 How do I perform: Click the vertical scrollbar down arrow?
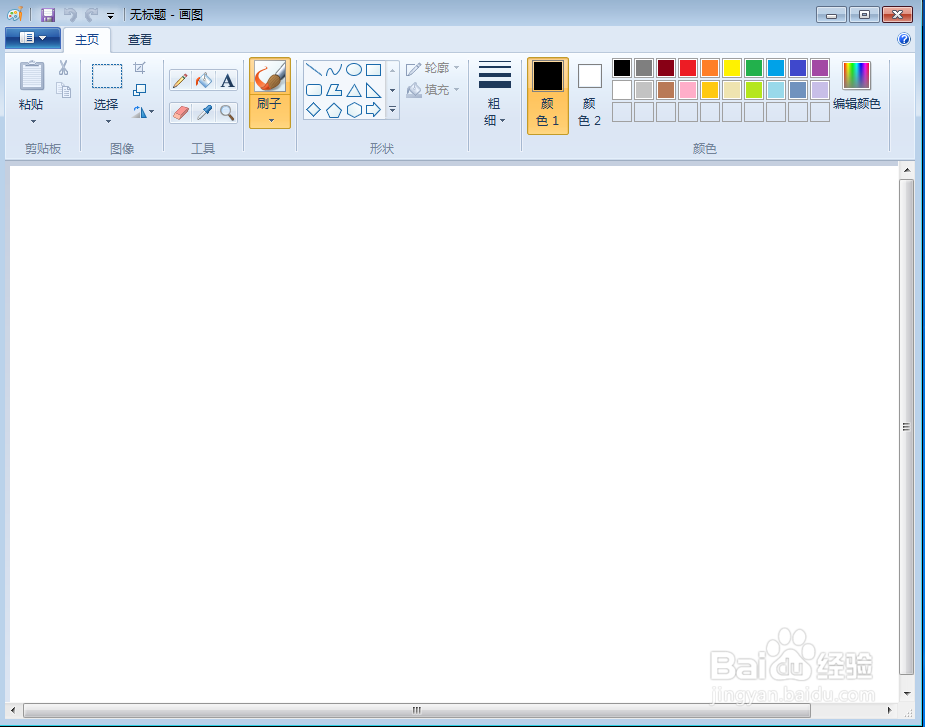907,693
